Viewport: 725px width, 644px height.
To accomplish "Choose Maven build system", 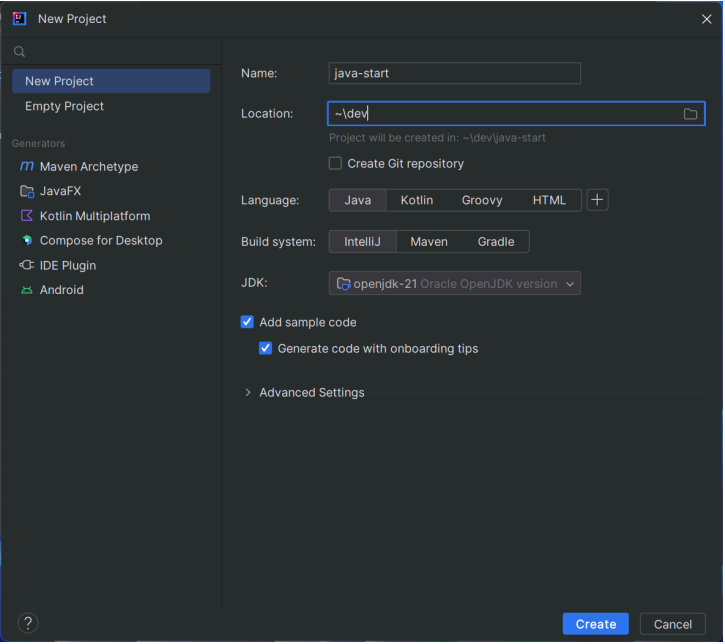I will pyautogui.click(x=429, y=242).
